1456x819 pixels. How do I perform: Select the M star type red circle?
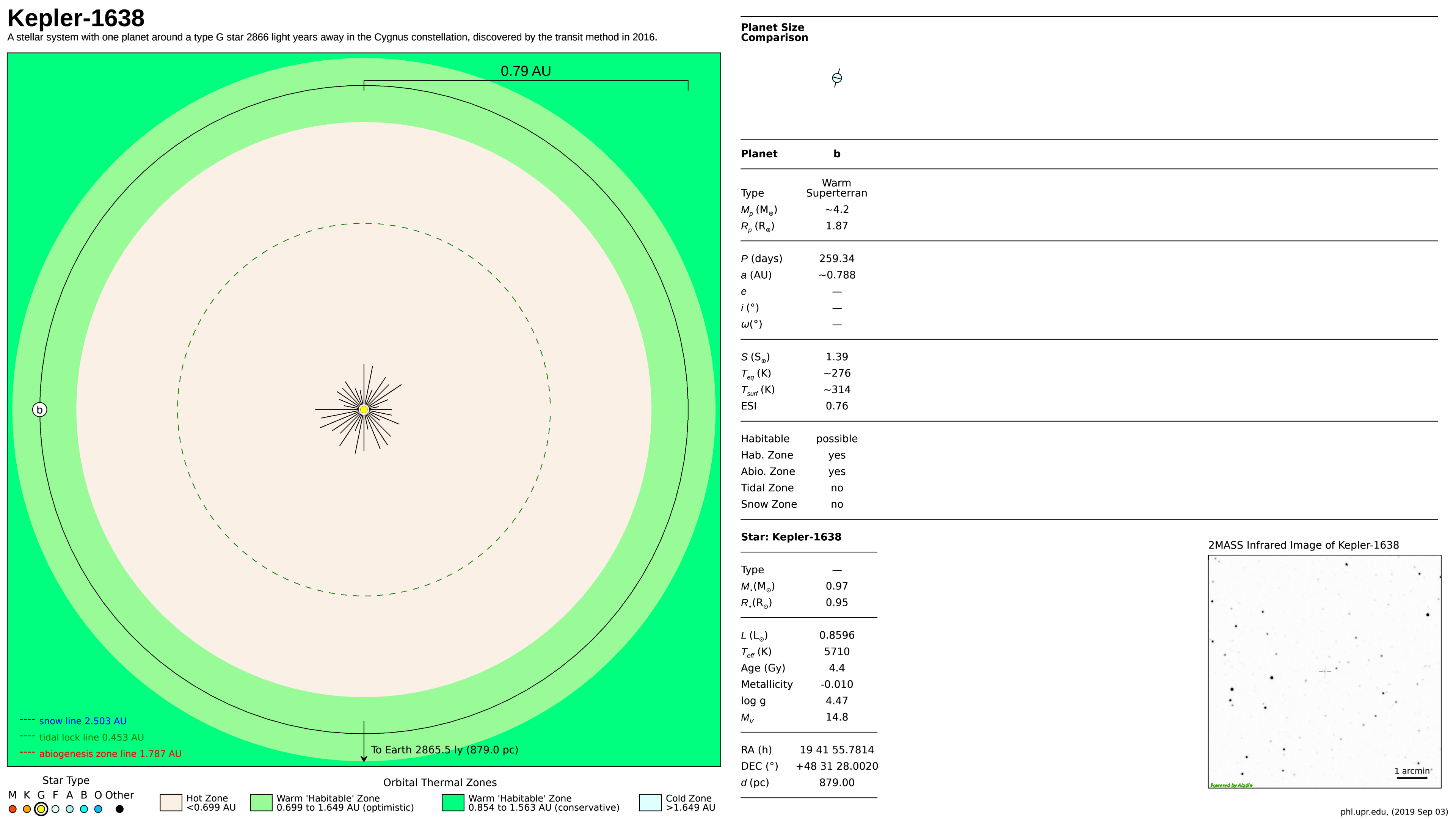click(13, 809)
